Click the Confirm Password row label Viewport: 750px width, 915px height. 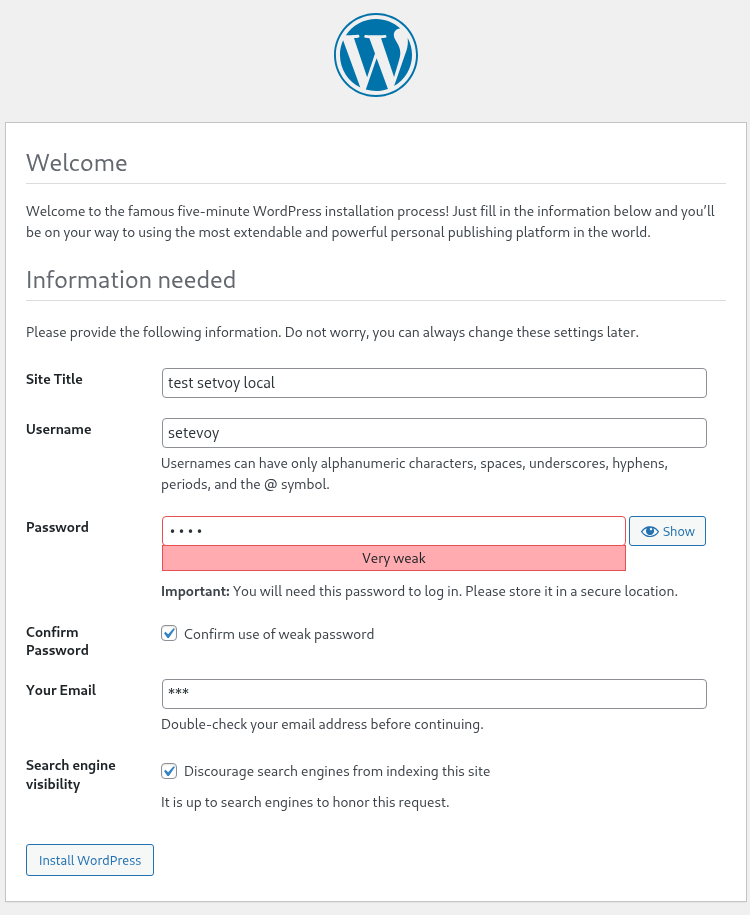(57, 641)
